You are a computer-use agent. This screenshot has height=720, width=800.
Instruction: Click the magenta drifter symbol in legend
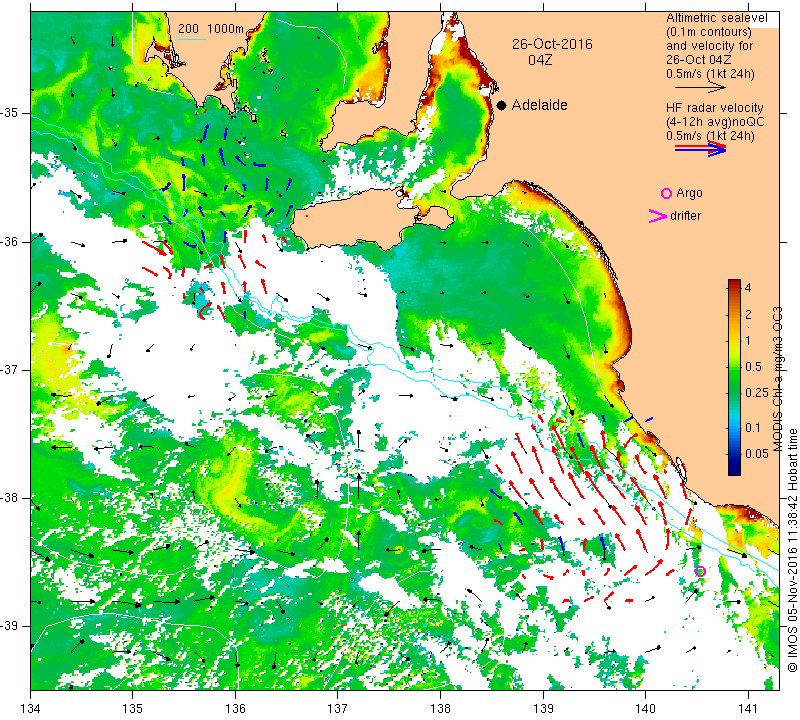pyautogui.click(x=658, y=216)
